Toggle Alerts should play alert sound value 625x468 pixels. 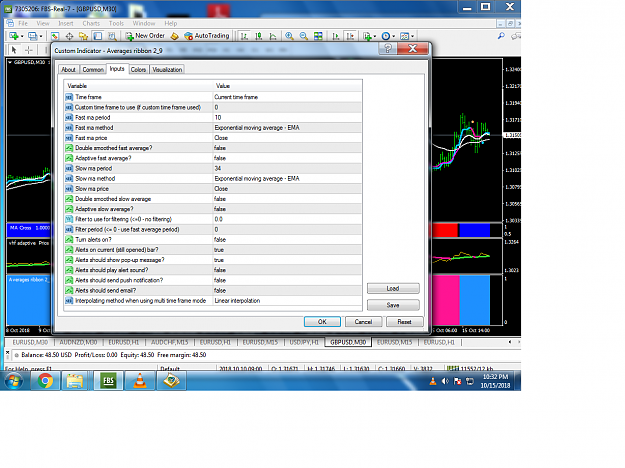pos(287,270)
